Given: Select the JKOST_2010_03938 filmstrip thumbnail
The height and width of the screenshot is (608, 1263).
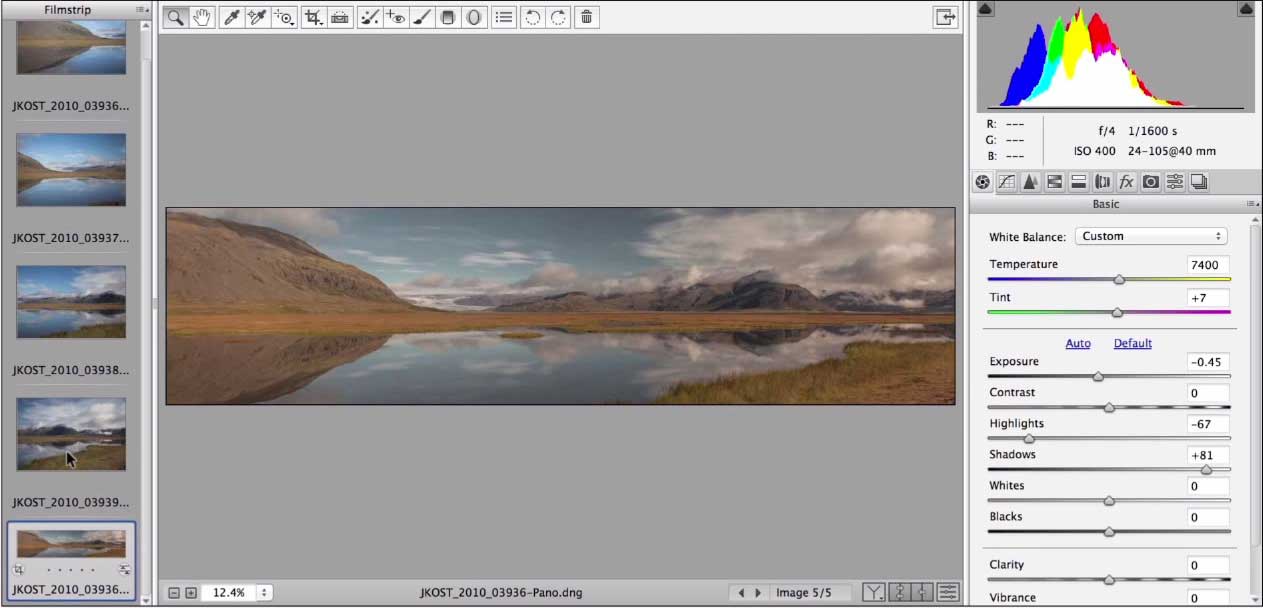Looking at the screenshot, I should point(71,302).
